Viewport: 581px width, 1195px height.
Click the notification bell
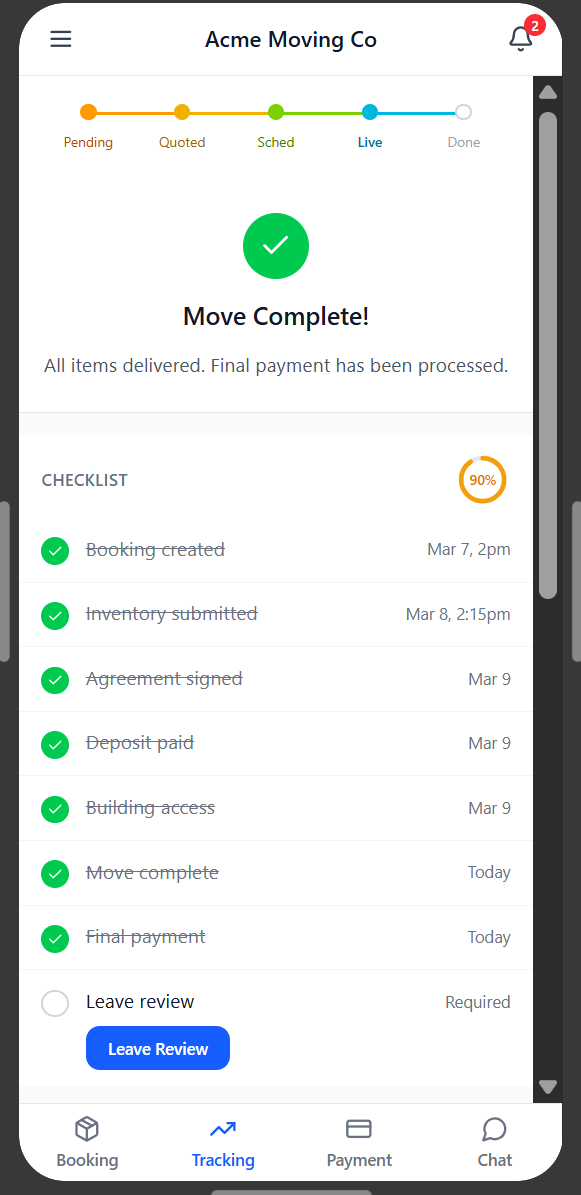click(521, 39)
